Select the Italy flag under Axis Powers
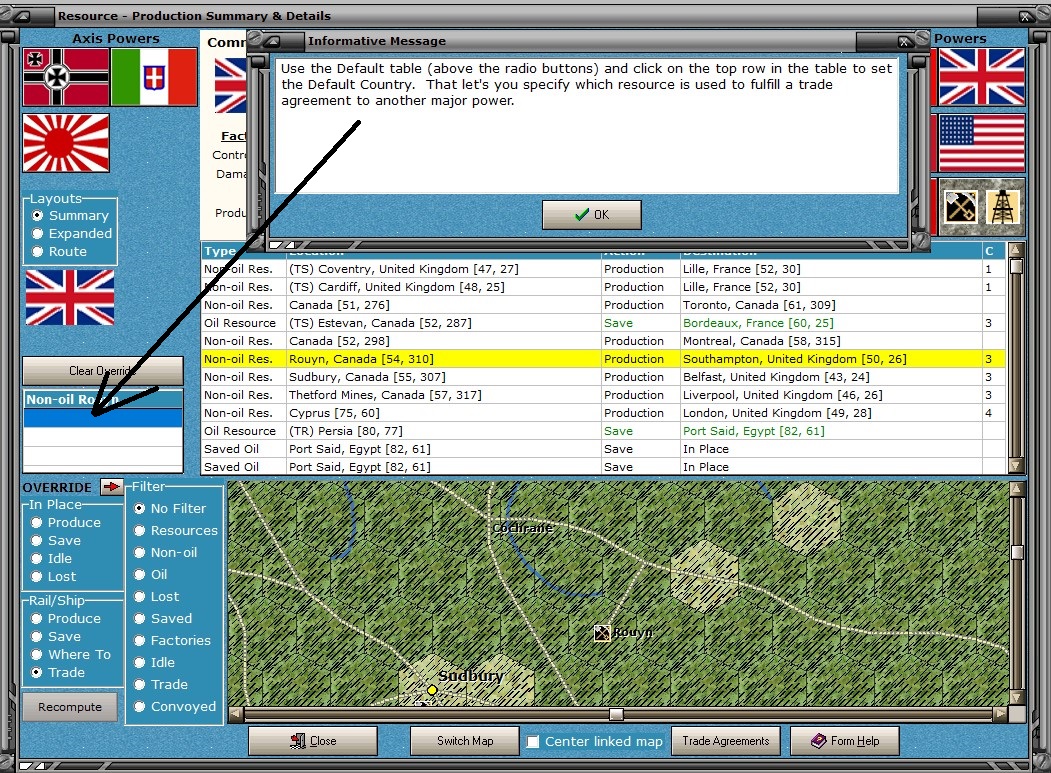The height and width of the screenshot is (773, 1051). pos(154,77)
